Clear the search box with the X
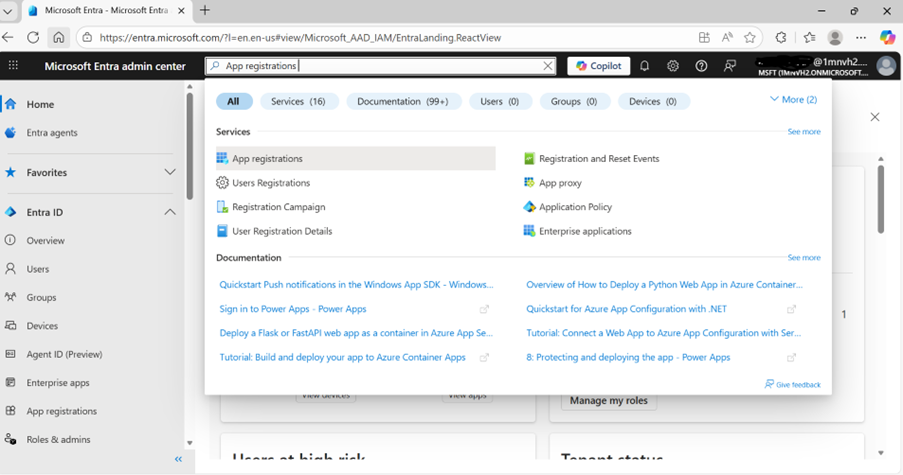Viewport: 903px width, 475px height. click(548, 66)
